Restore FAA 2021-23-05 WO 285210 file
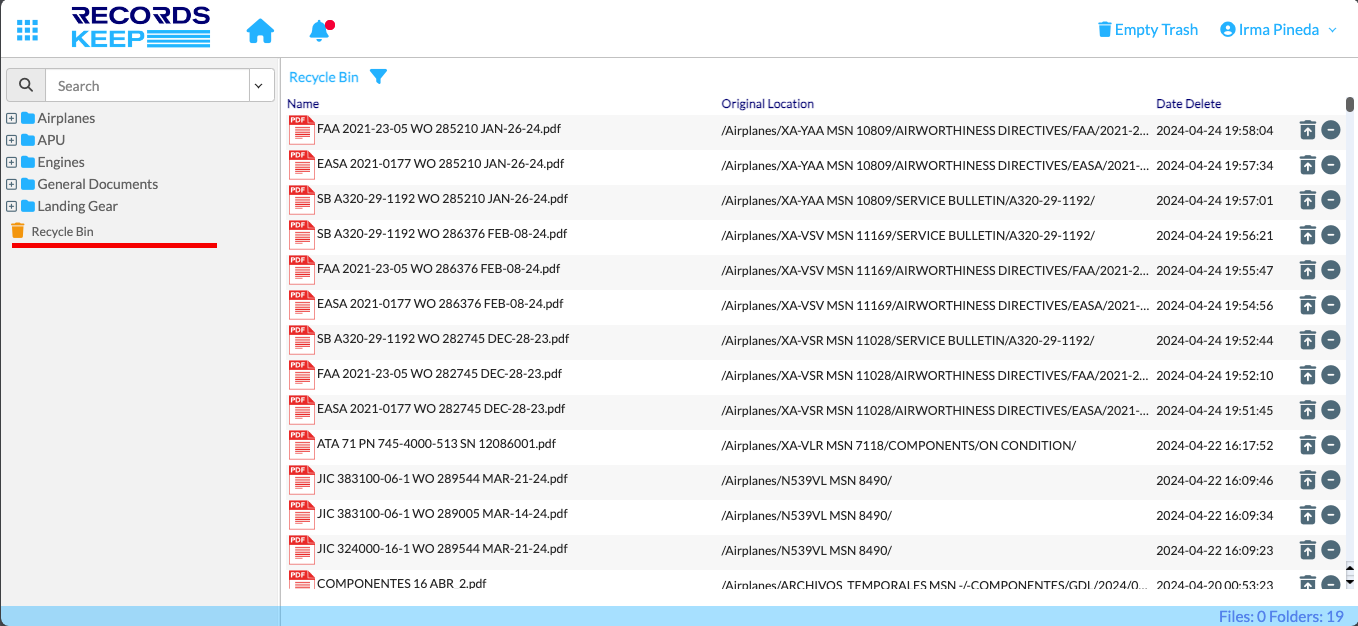 click(1307, 130)
